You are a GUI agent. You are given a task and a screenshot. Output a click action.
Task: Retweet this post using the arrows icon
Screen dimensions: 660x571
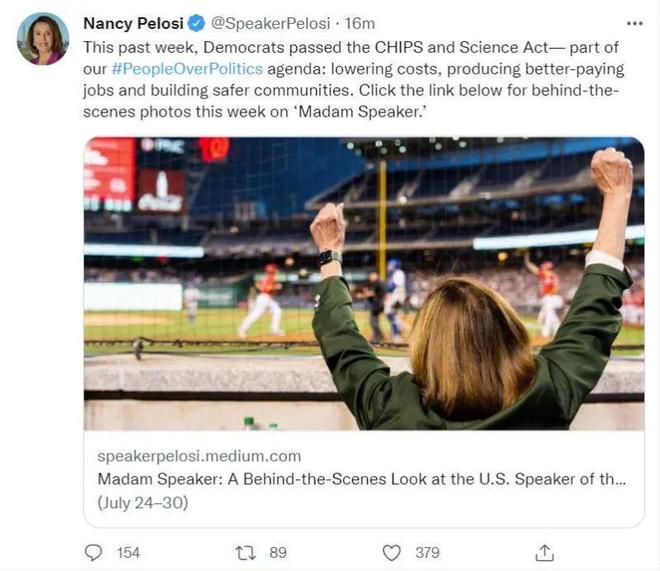click(x=245, y=552)
